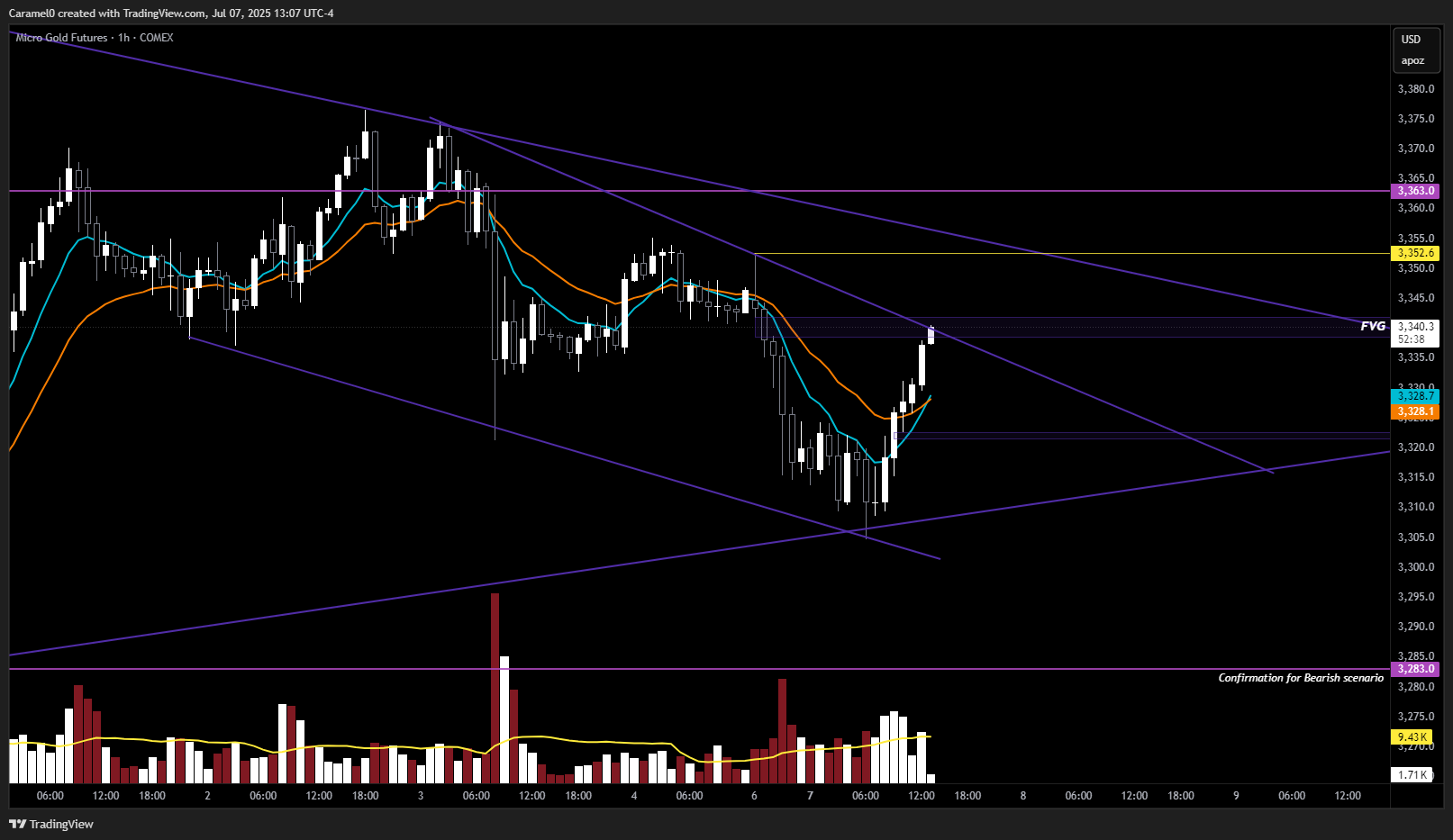Screen dimensions: 1453x840
Task: Click day 3 on the time axis
Action: click(421, 796)
